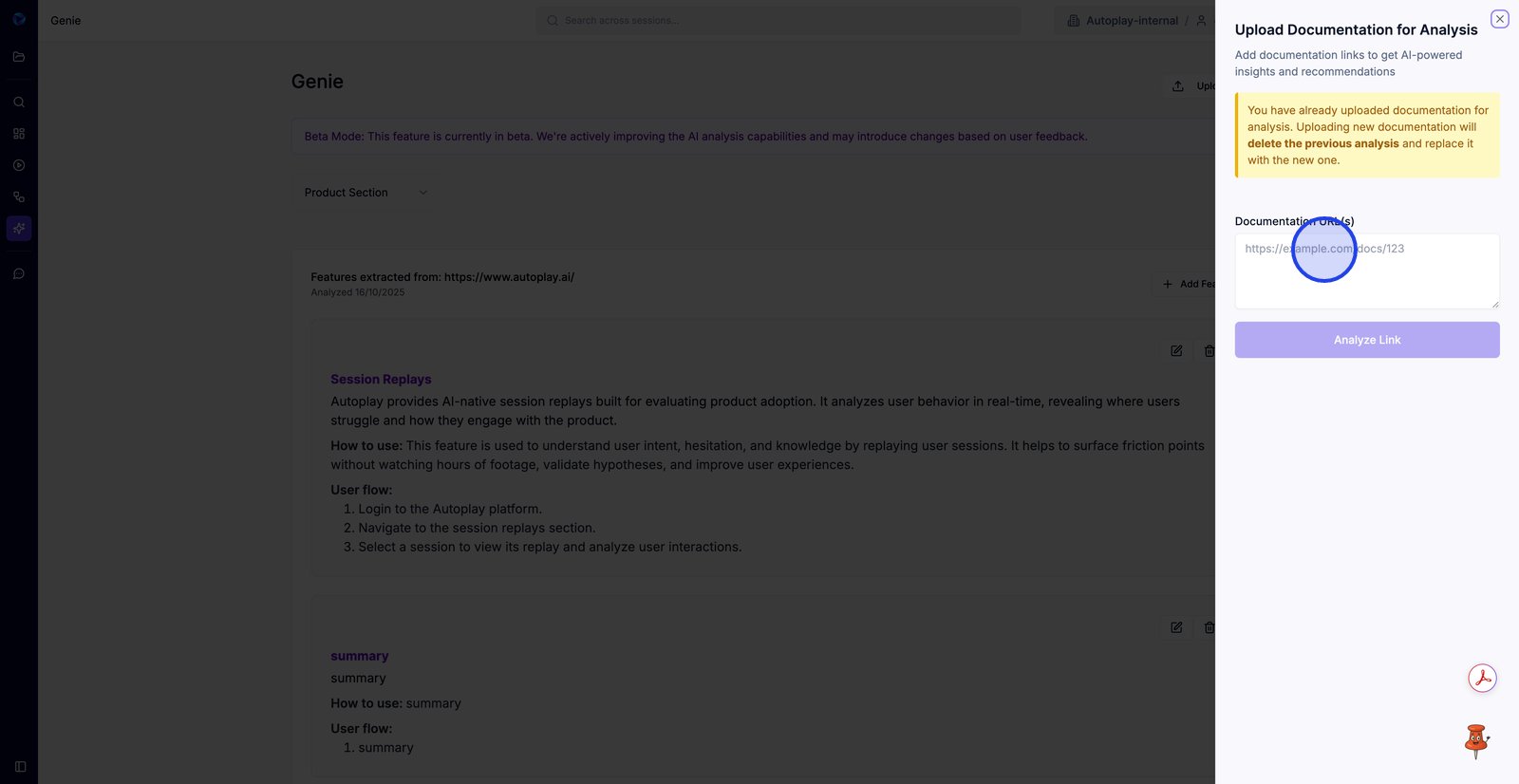Click the Analyze Link button

(x=1367, y=340)
